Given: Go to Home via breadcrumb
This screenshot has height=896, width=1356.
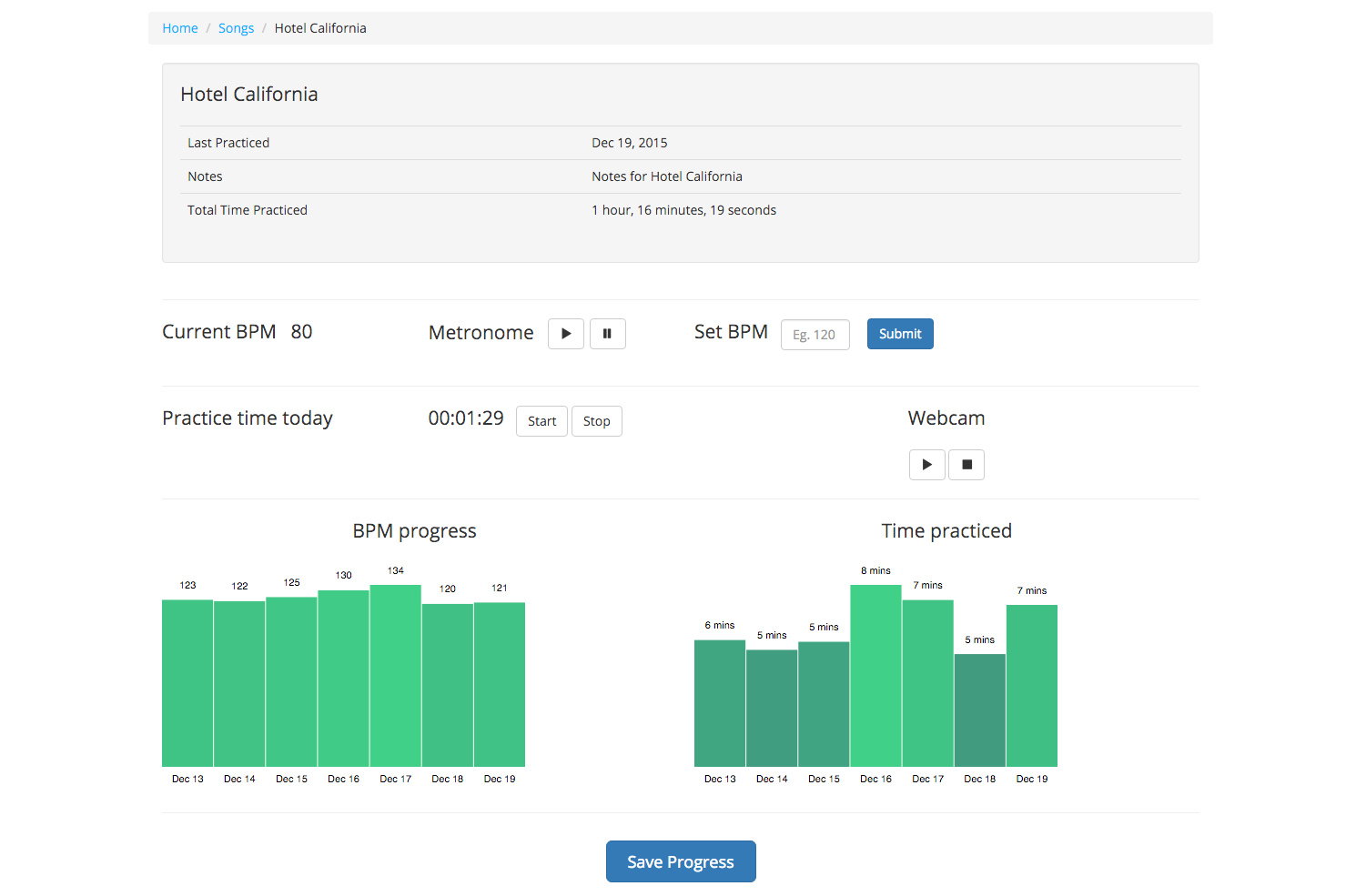Looking at the screenshot, I should click(x=180, y=28).
